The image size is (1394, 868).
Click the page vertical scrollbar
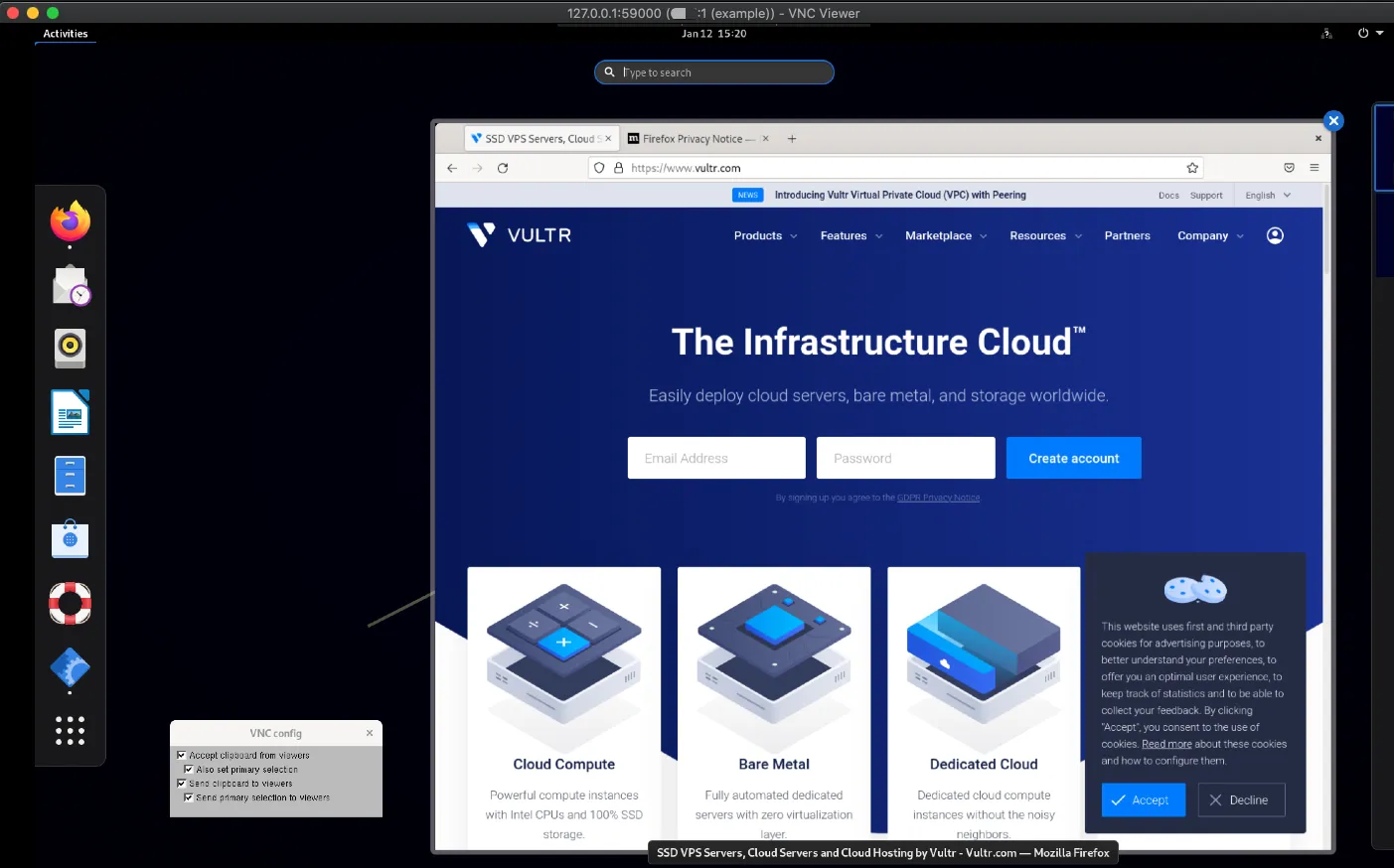tap(1326, 228)
